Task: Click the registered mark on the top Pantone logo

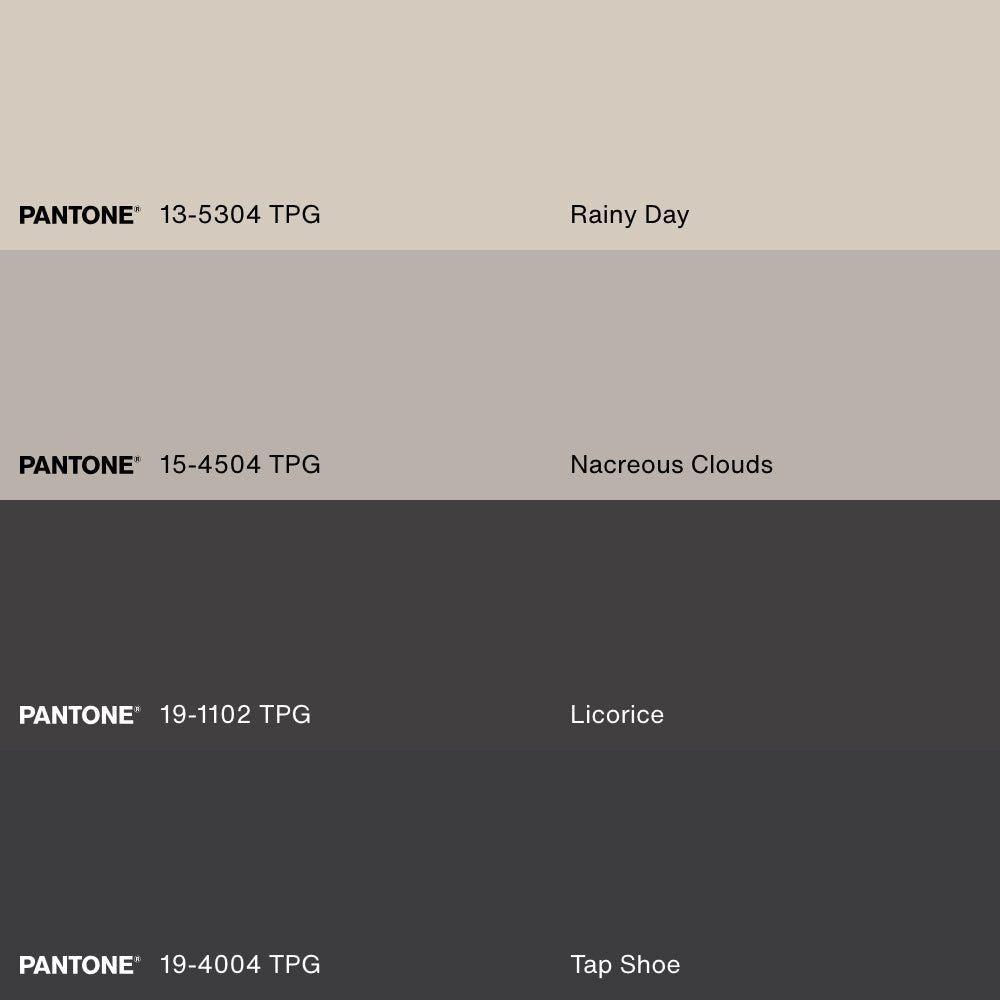Action: (137, 209)
